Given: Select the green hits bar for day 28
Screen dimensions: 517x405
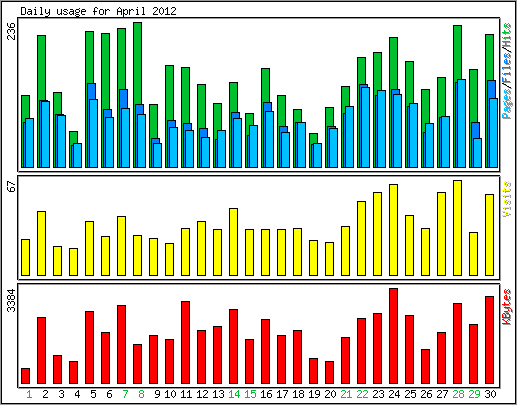Looking at the screenshot, I should tap(458, 53).
